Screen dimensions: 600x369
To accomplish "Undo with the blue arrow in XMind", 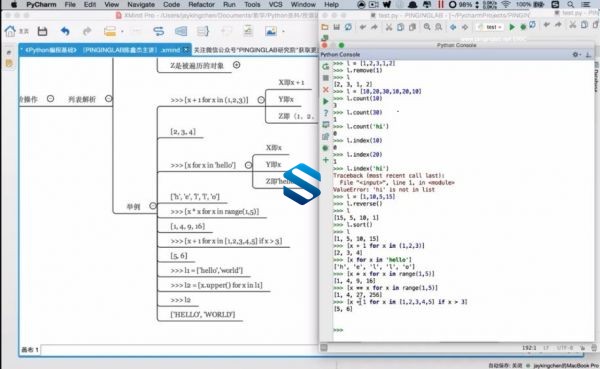I will pos(65,31).
